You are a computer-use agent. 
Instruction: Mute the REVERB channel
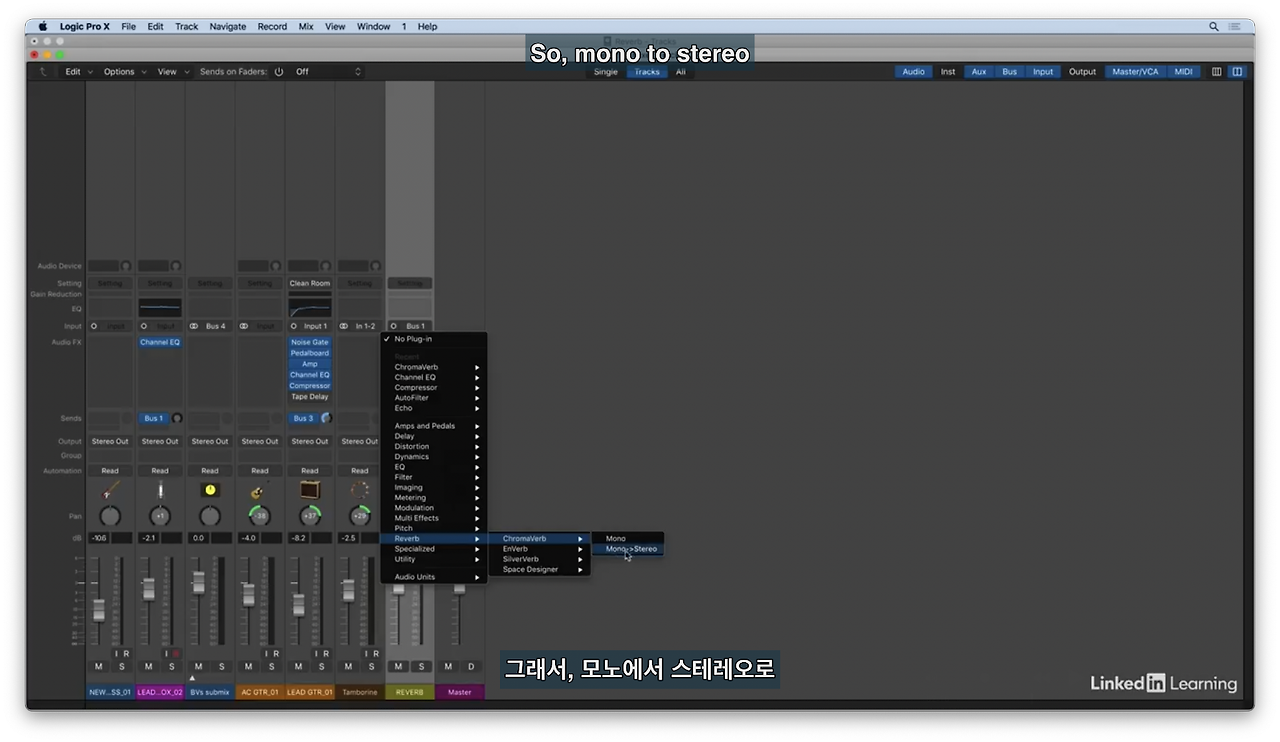pyautogui.click(x=398, y=667)
